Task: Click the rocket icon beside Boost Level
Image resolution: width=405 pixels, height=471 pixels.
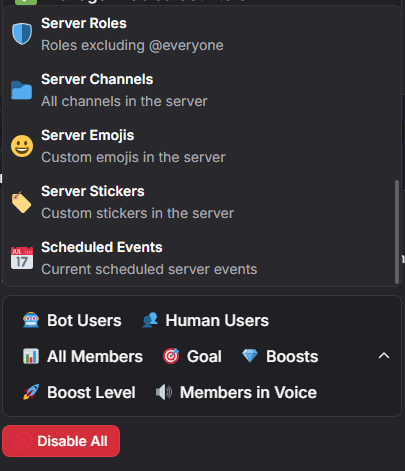Action: (x=31, y=392)
